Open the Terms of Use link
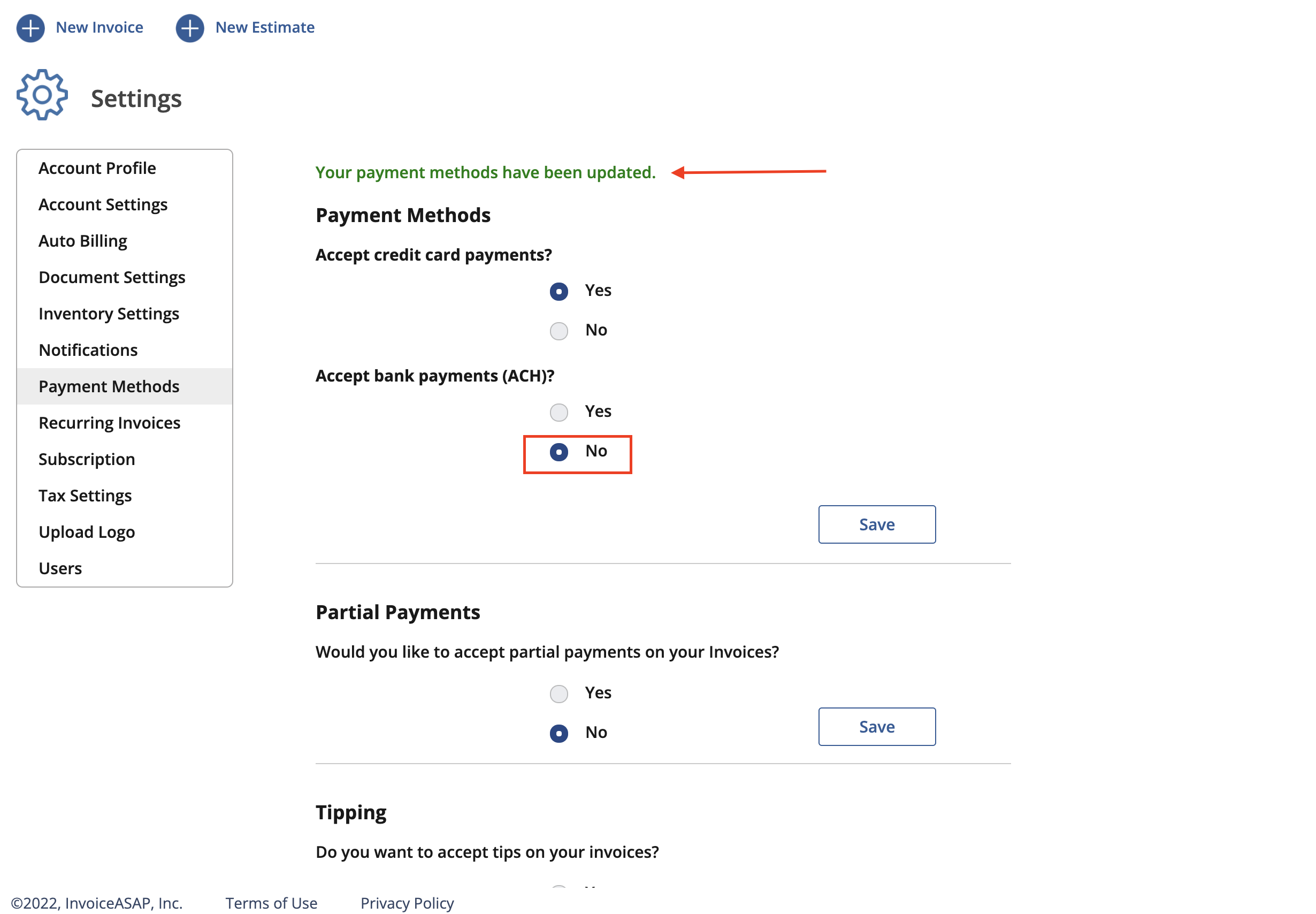 [x=271, y=903]
